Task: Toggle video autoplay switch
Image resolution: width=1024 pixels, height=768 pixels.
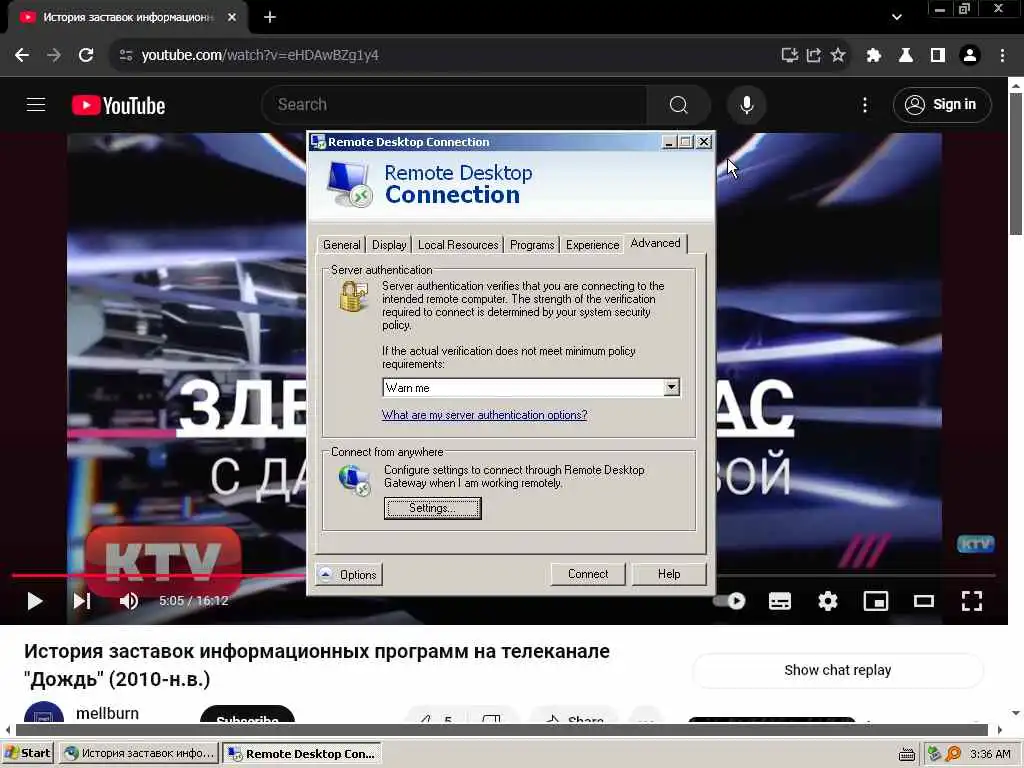Action: coord(730,601)
